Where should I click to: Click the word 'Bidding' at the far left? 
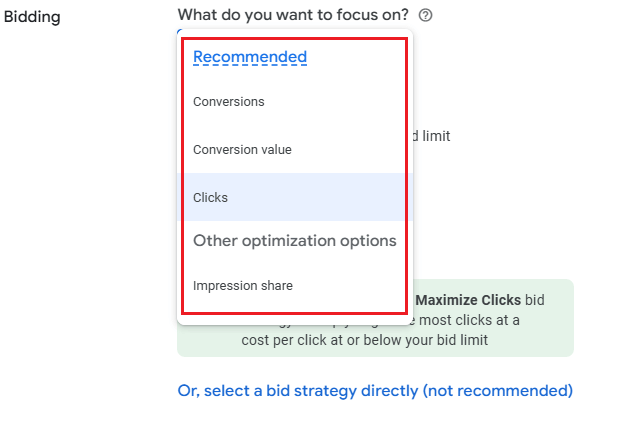pyautogui.click(x=33, y=17)
